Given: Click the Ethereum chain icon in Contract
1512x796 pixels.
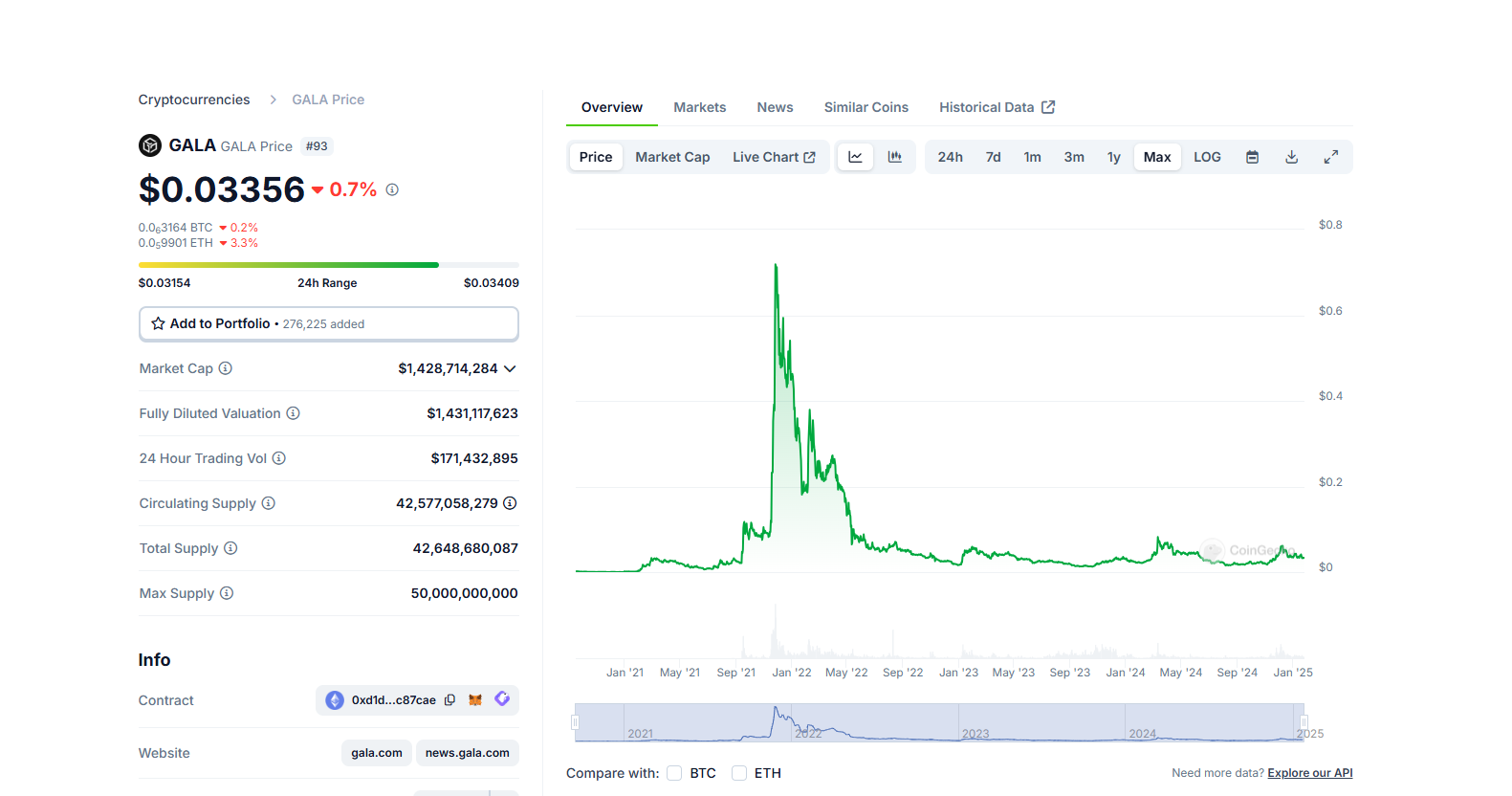Looking at the screenshot, I should [335, 700].
